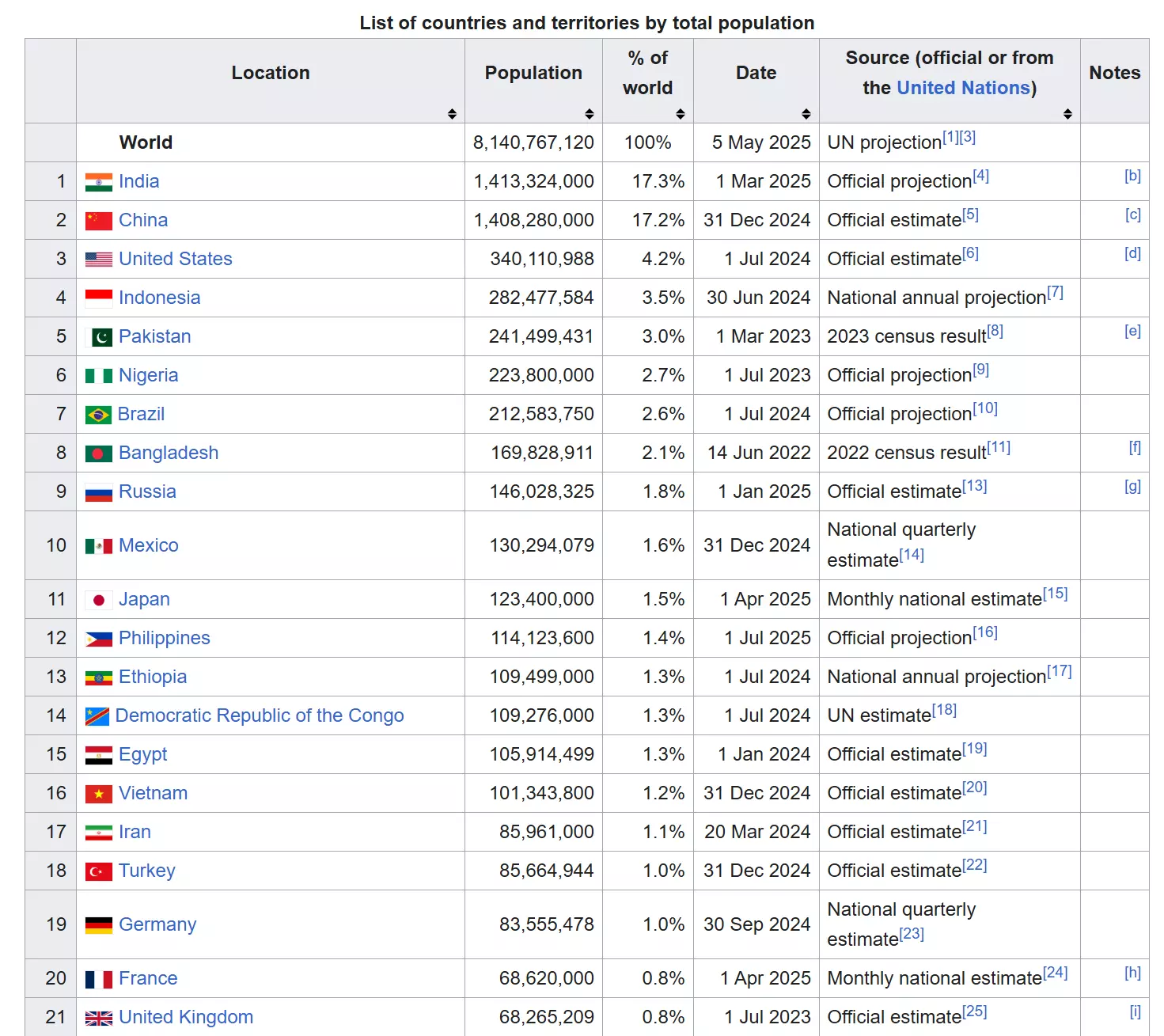Click the Philippines flag icon
This screenshot has height=1036, width=1164.
pos(99,639)
